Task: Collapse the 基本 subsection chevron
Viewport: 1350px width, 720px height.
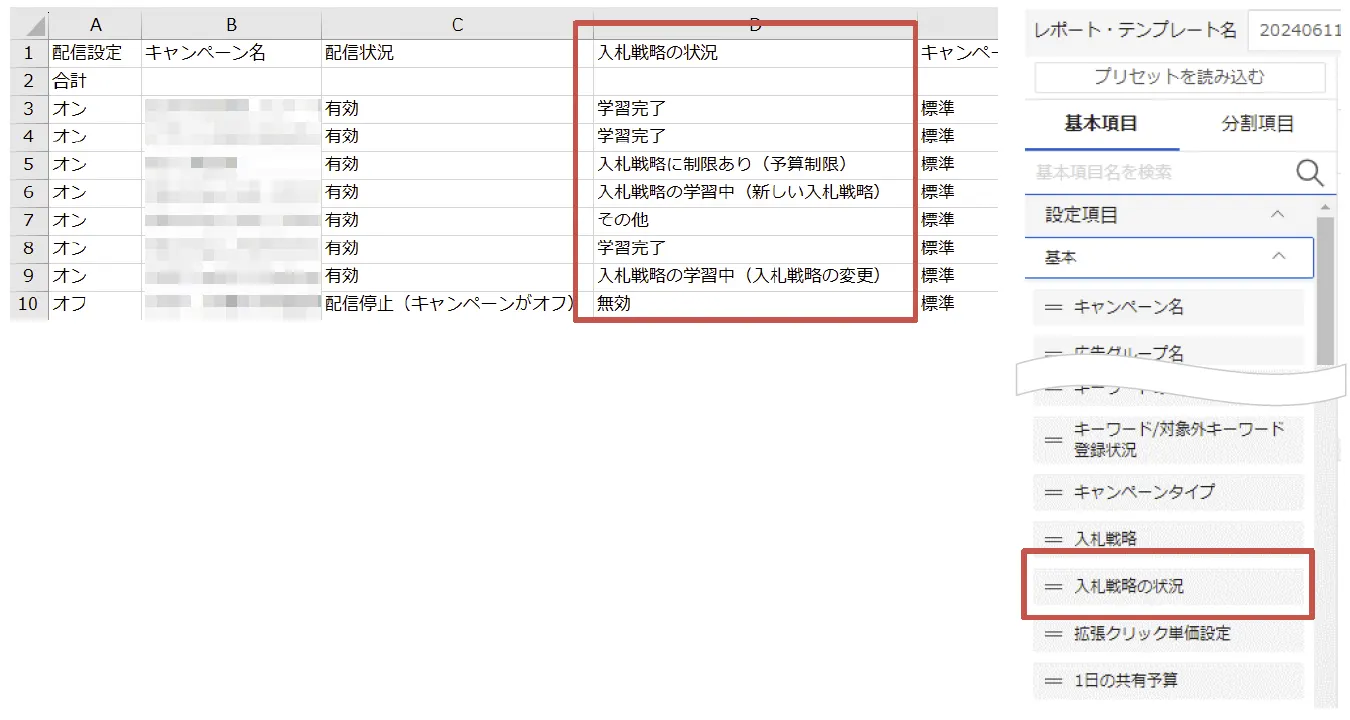Action: 1278,257
